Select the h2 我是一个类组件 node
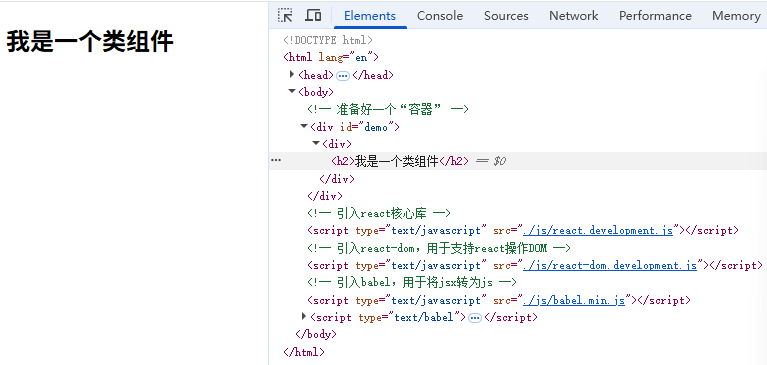This screenshot has height=365, width=767. (x=400, y=161)
